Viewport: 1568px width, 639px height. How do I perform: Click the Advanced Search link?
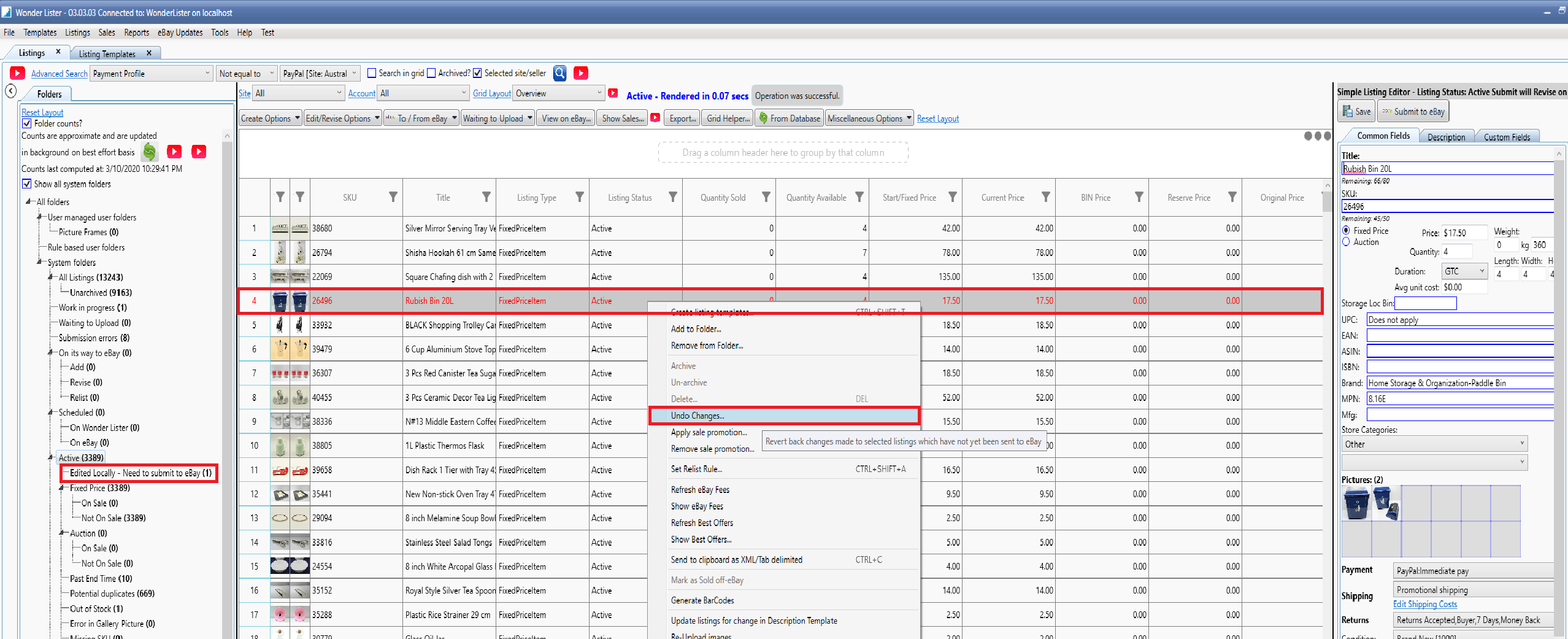click(60, 74)
